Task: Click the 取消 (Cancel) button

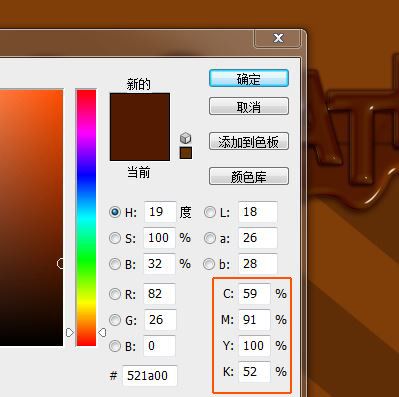Action: (x=249, y=106)
